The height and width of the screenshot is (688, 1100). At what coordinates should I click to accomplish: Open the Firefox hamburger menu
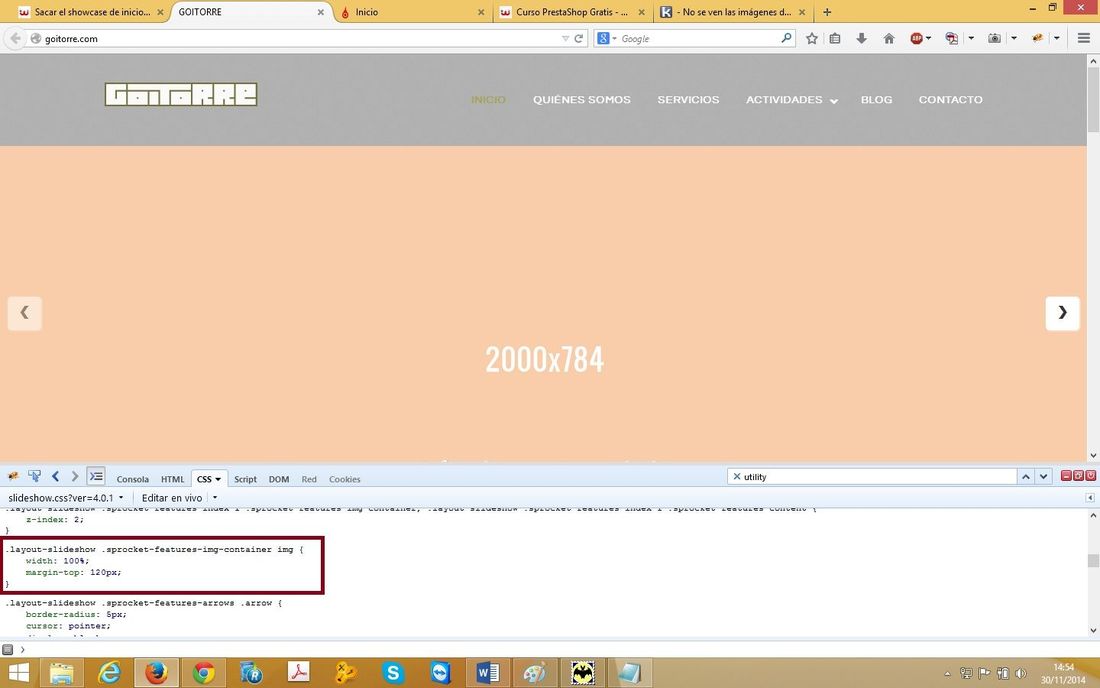click(x=1084, y=39)
